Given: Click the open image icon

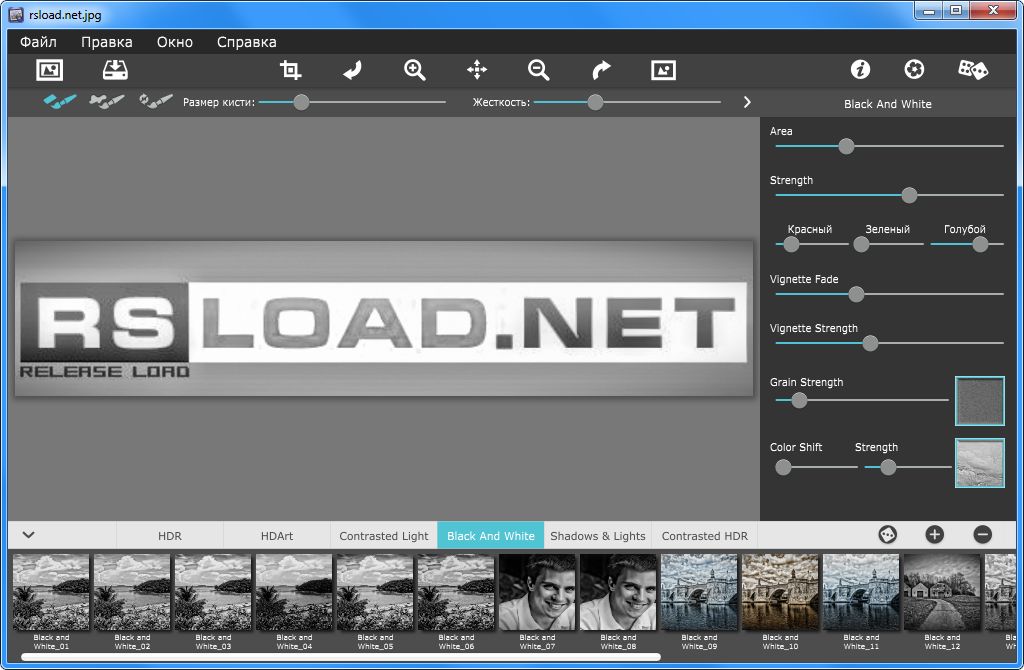Looking at the screenshot, I should tap(49, 70).
